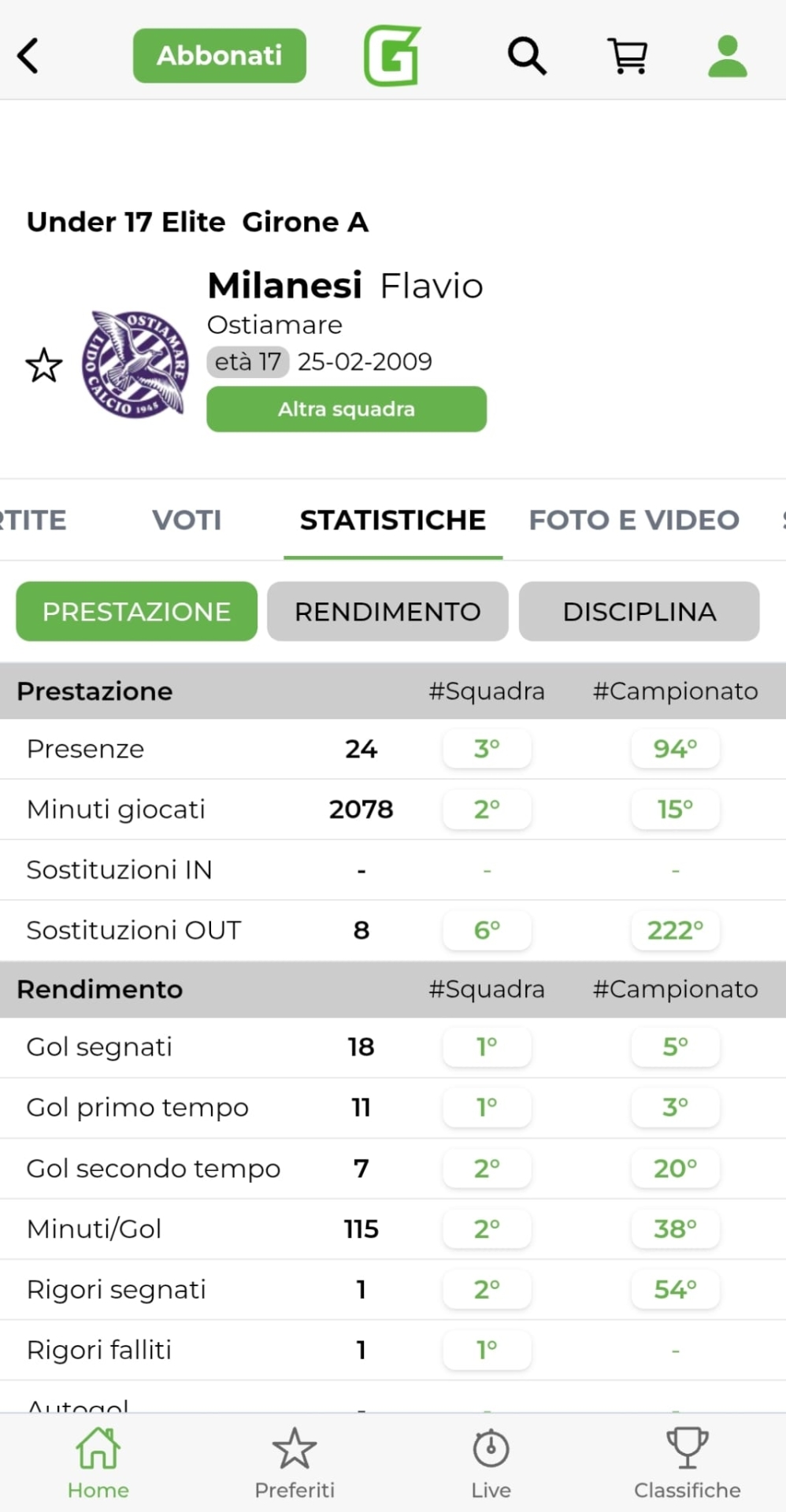Go to Home in bottom navigation
The width and height of the screenshot is (786, 1512).
pos(98,1462)
